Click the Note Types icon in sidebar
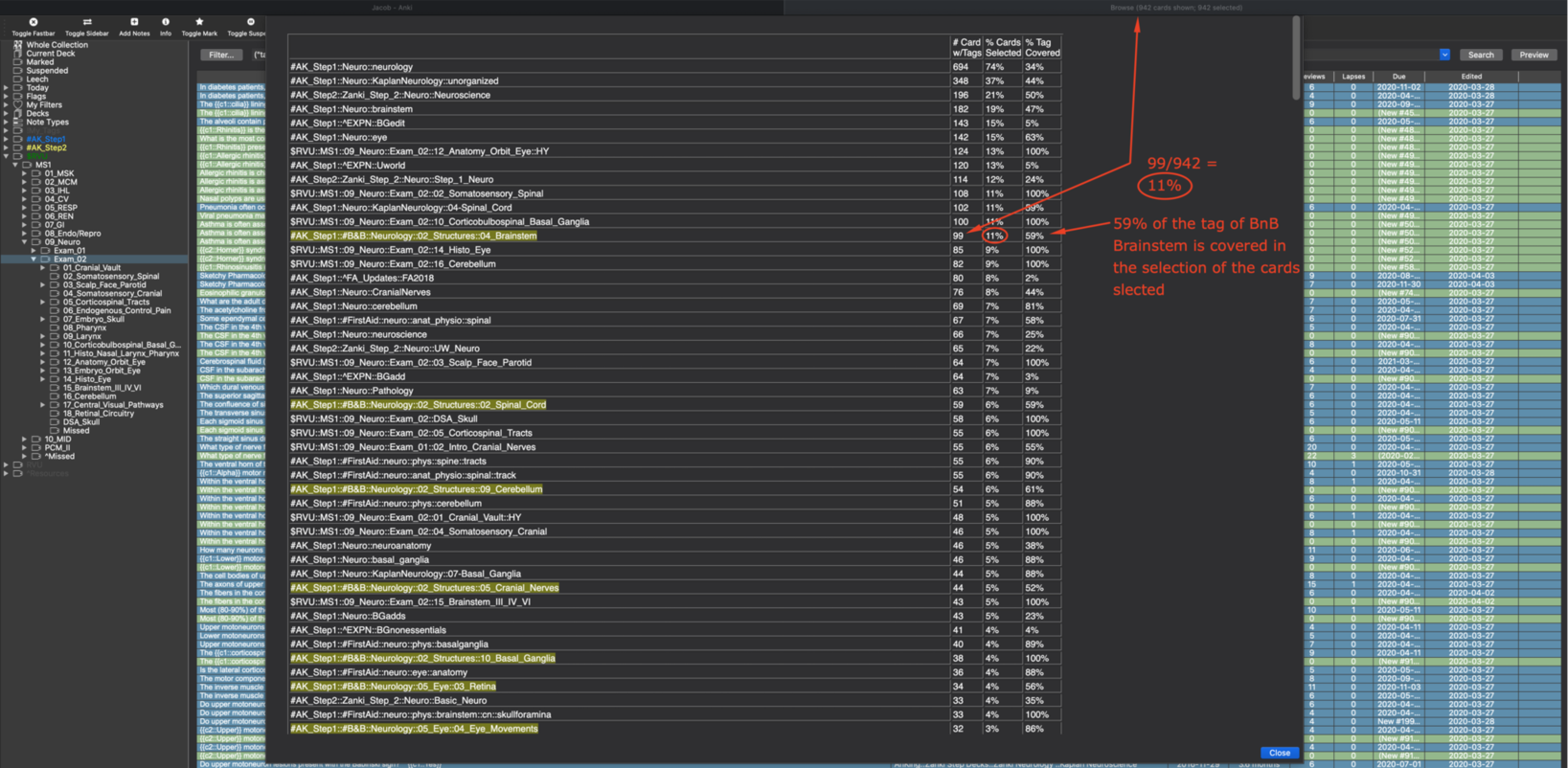 pos(17,123)
